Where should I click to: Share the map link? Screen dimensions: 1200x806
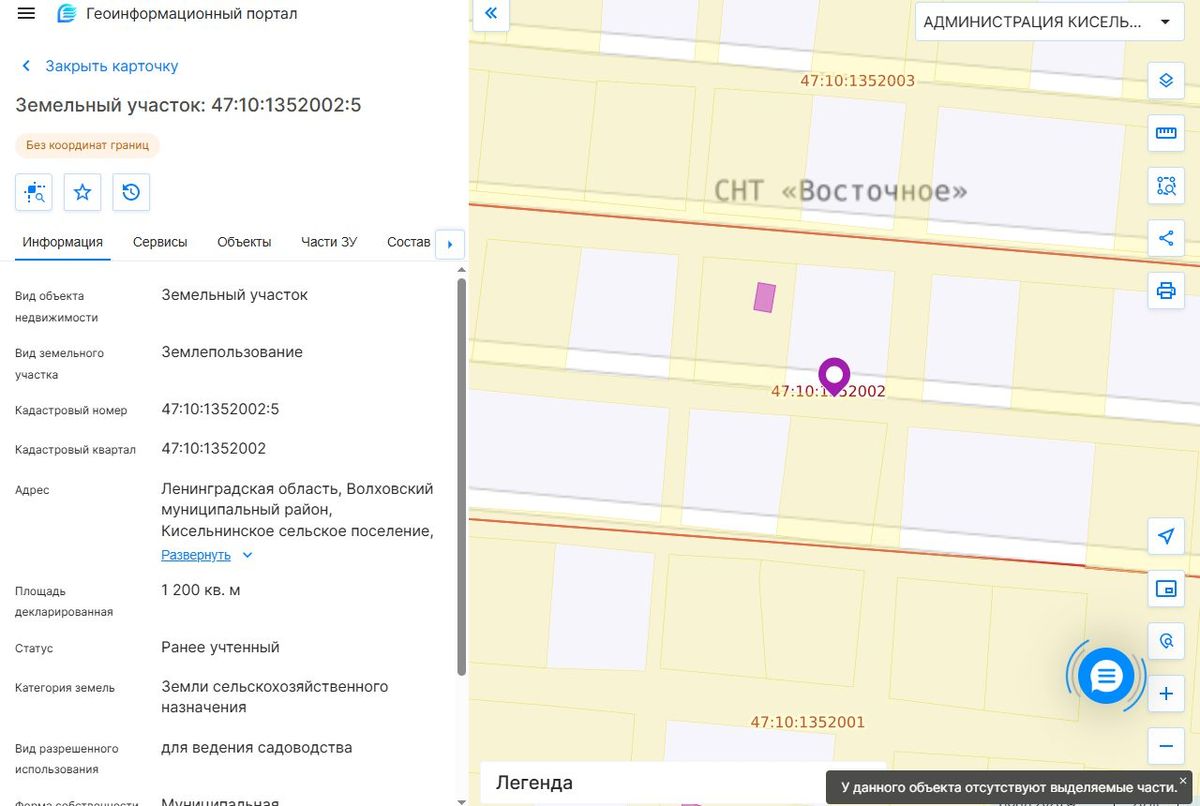pos(1166,238)
